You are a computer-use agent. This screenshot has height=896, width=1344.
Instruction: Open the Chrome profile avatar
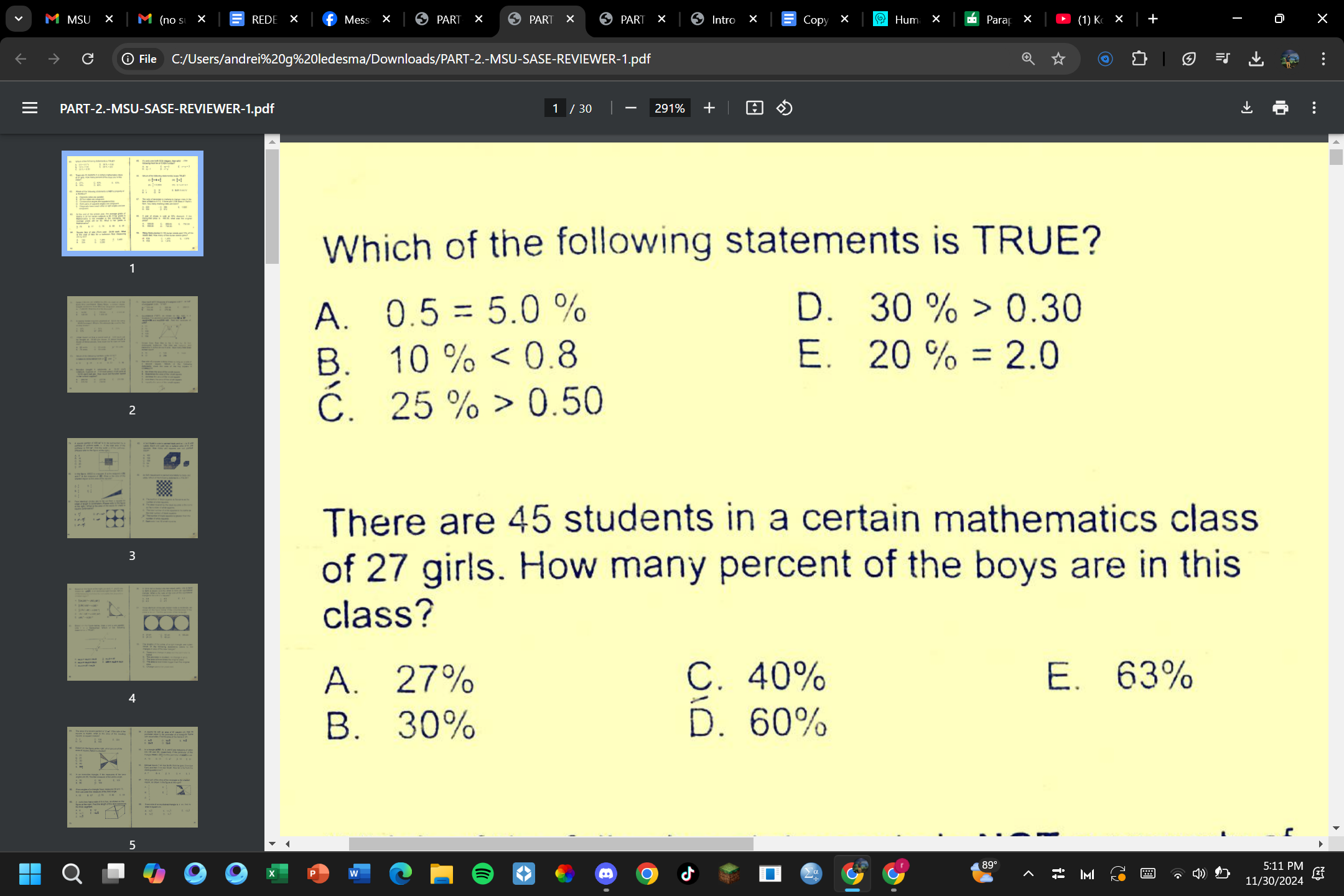pyautogui.click(x=1290, y=58)
